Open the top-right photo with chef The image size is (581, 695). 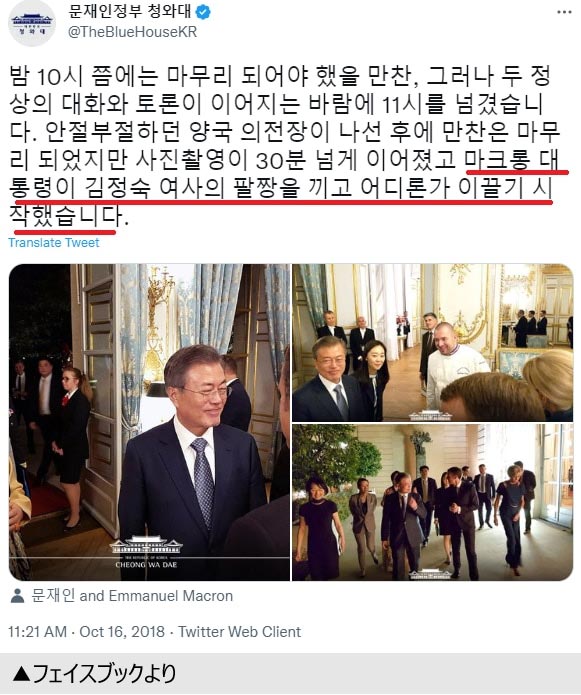[433, 343]
